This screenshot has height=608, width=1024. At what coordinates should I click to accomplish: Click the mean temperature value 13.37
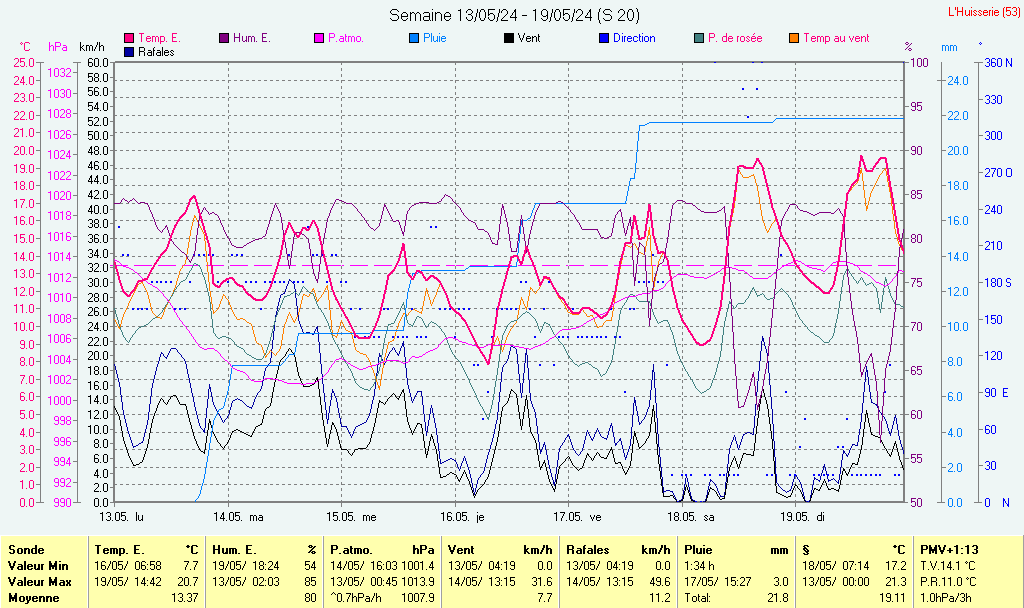click(185, 598)
